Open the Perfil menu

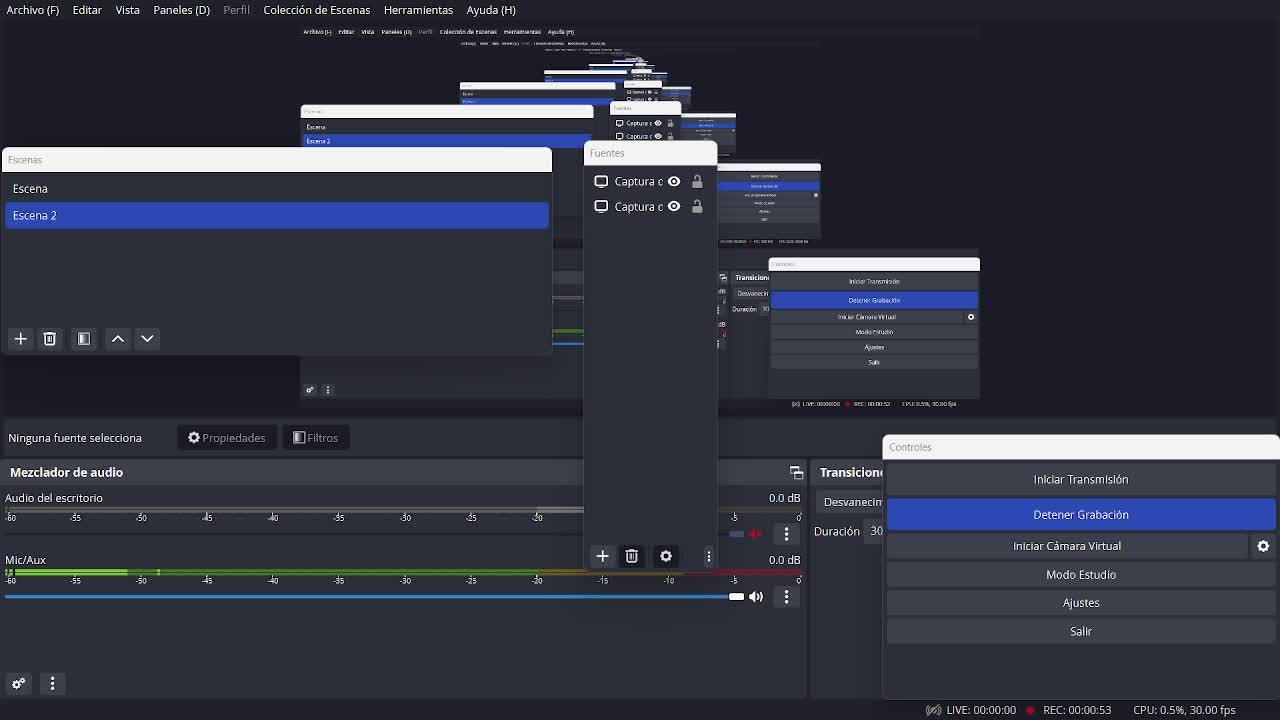[x=236, y=10]
